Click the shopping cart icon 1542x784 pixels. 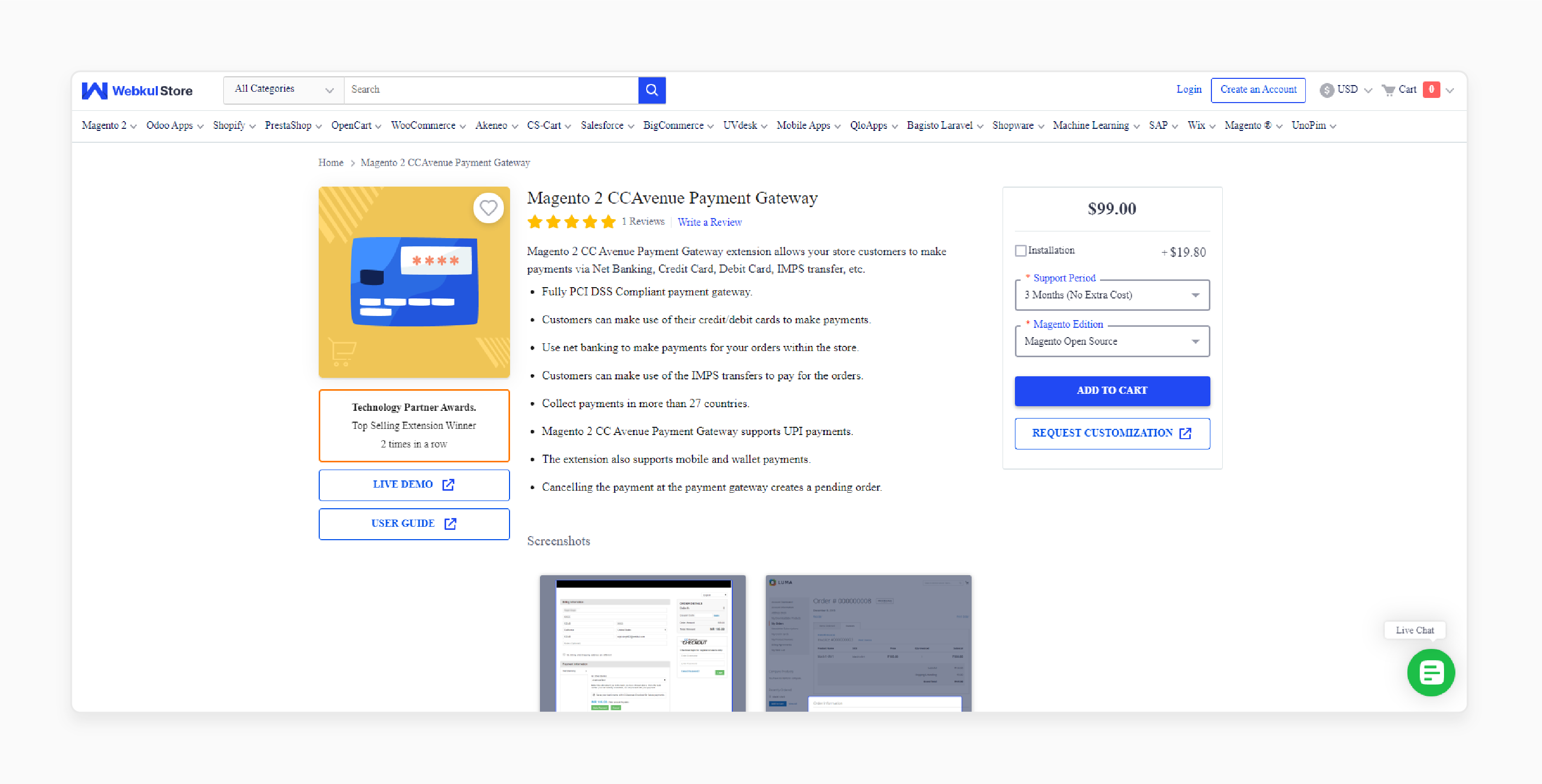point(1388,90)
